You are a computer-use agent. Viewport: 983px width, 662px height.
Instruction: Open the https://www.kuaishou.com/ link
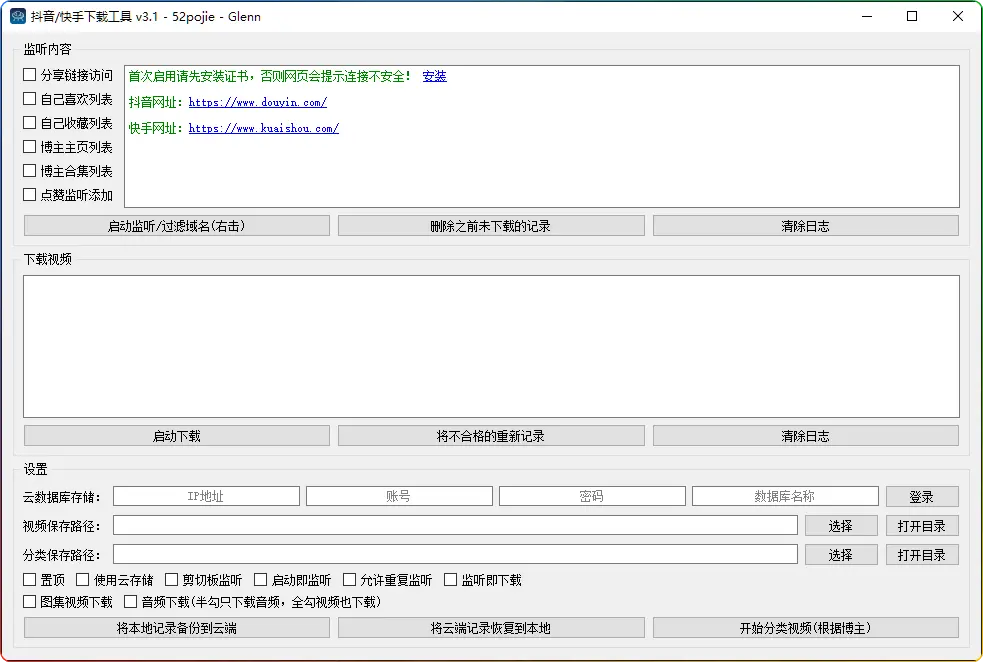coord(264,128)
